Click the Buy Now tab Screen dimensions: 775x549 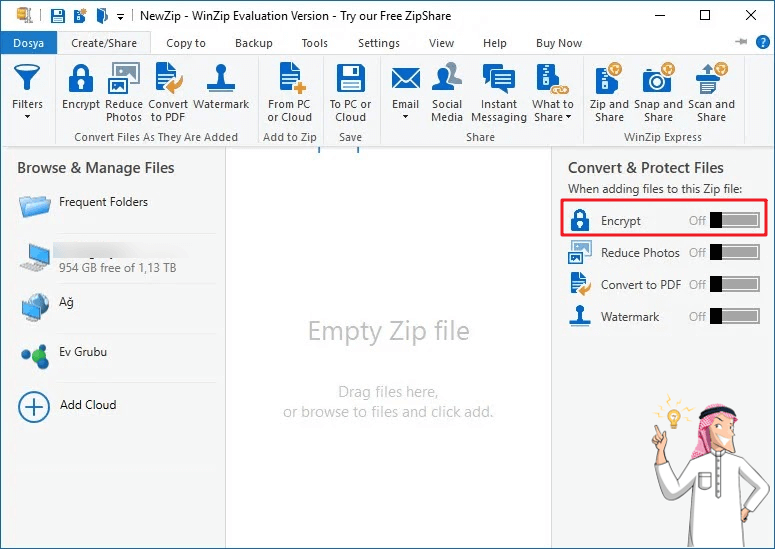tap(559, 43)
